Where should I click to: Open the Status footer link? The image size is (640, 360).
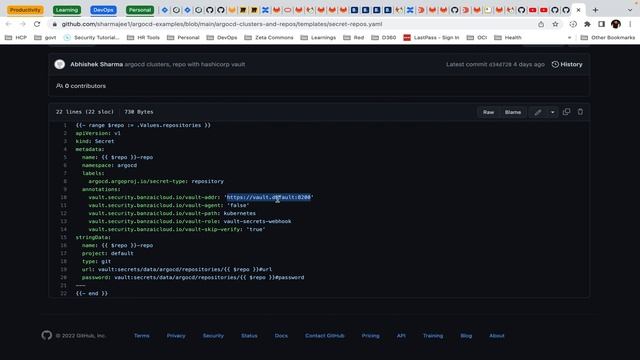[249, 336]
